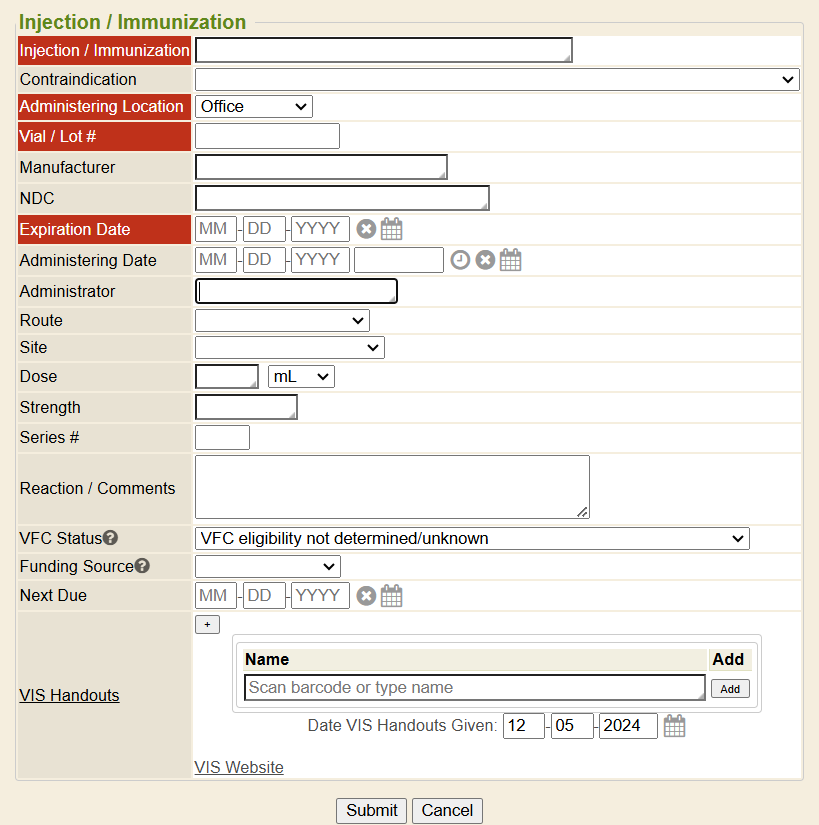Open calendar for Date VIS Handouts Given
The width and height of the screenshot is (819, 825).
(x=675, y=726)
